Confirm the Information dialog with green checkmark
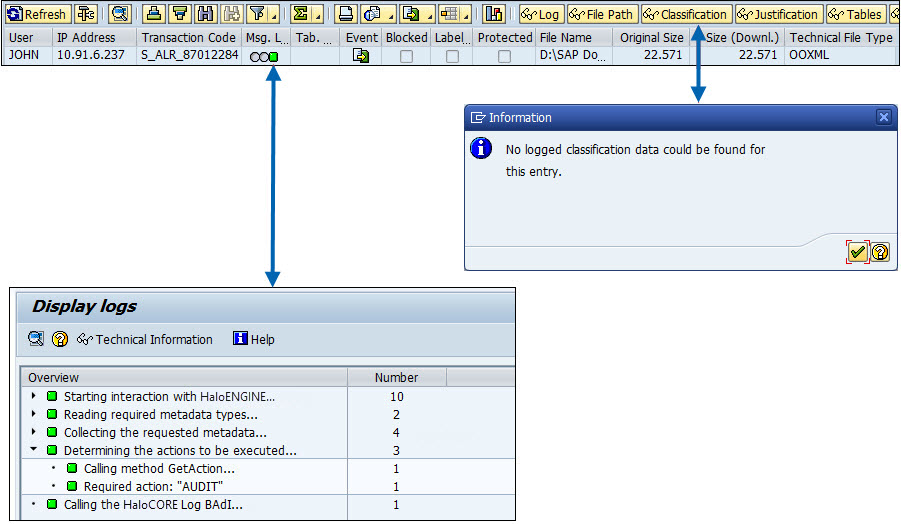 click(857, 252)
